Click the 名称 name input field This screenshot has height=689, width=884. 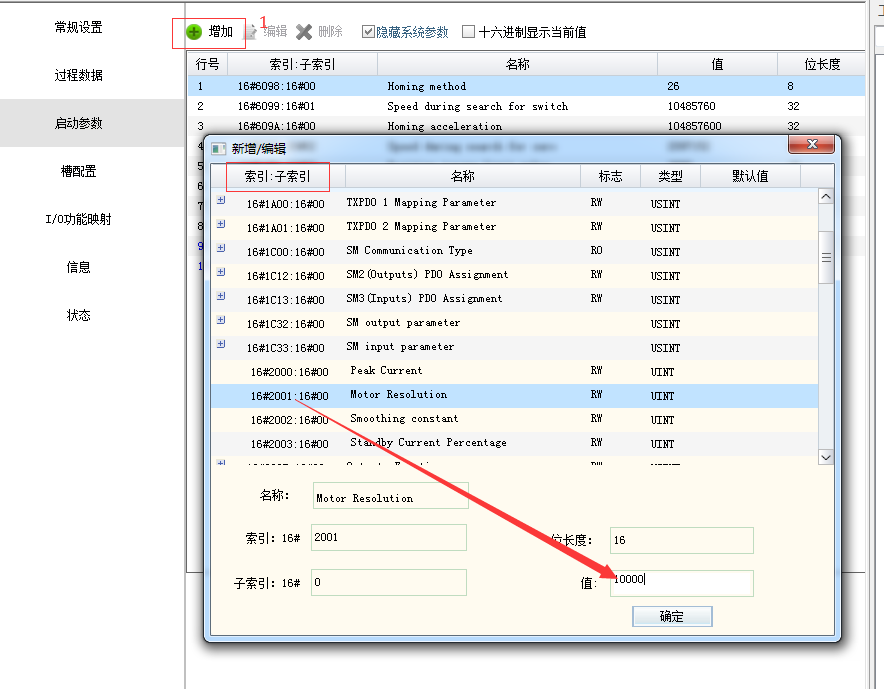(x=390, y=496)
